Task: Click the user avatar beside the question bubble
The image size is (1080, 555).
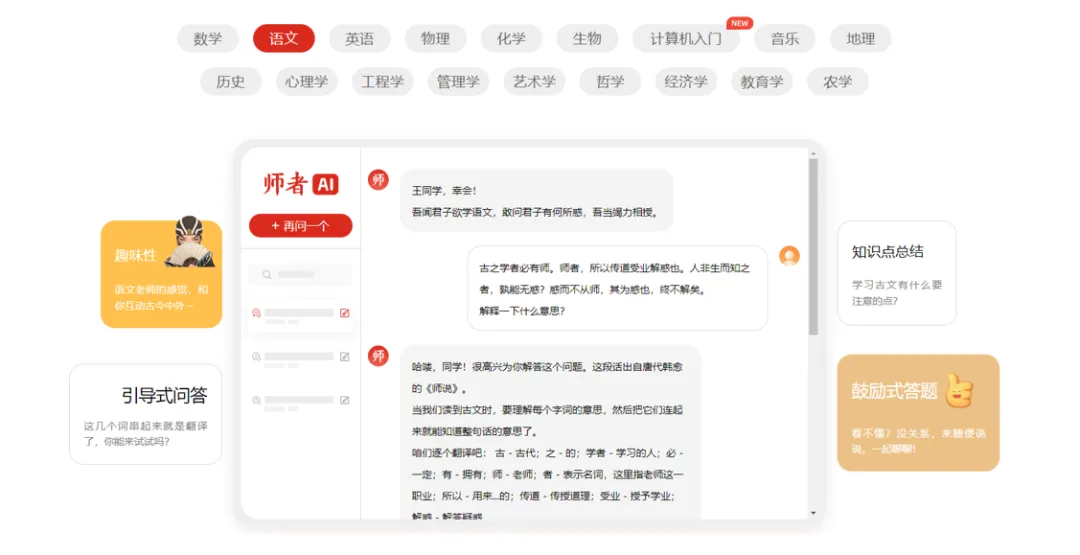Action: pos(789,256)
